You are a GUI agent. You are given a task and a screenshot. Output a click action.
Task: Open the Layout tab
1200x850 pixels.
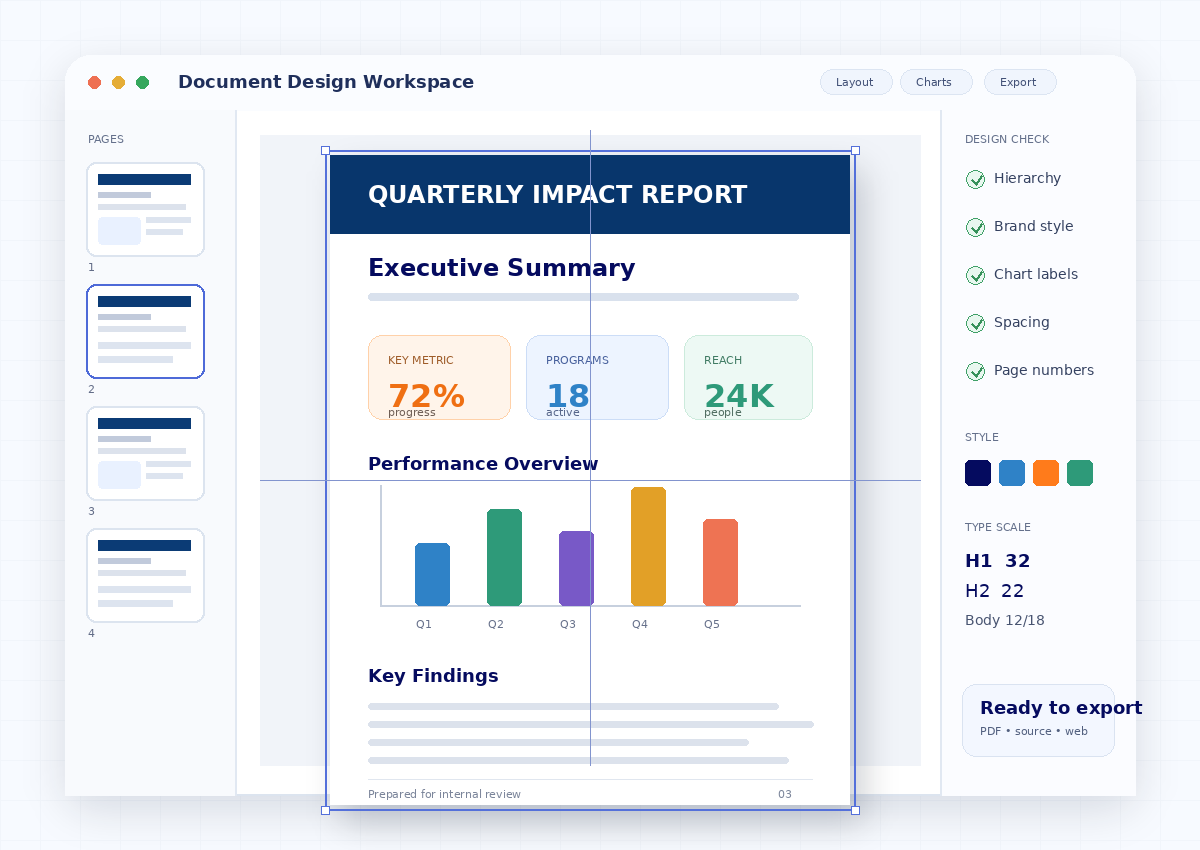click(856, 82)
